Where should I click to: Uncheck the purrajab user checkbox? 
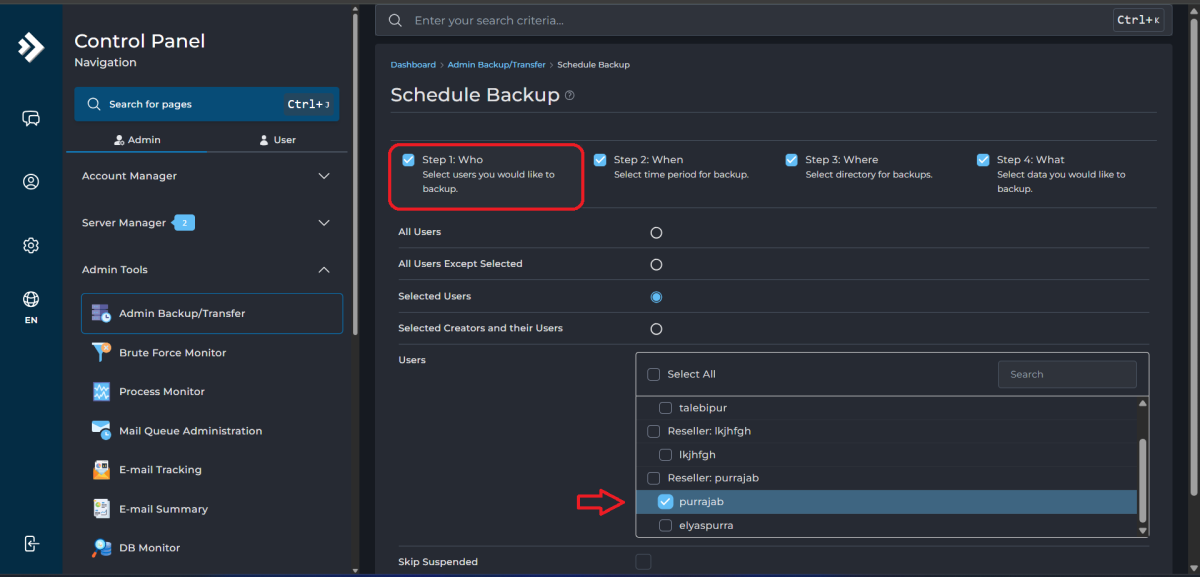pos(666,502)
